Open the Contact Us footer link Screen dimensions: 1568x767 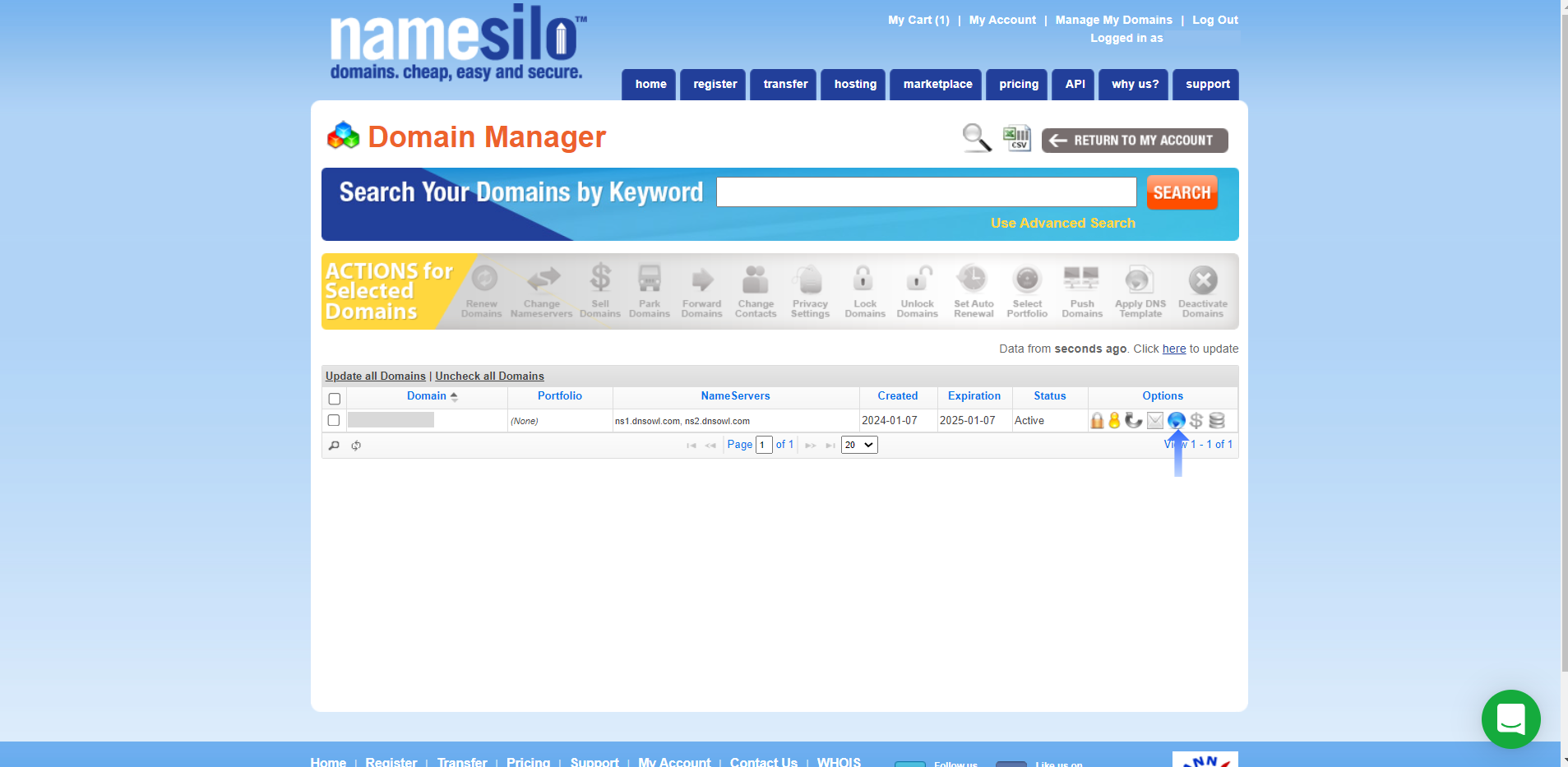763,762
